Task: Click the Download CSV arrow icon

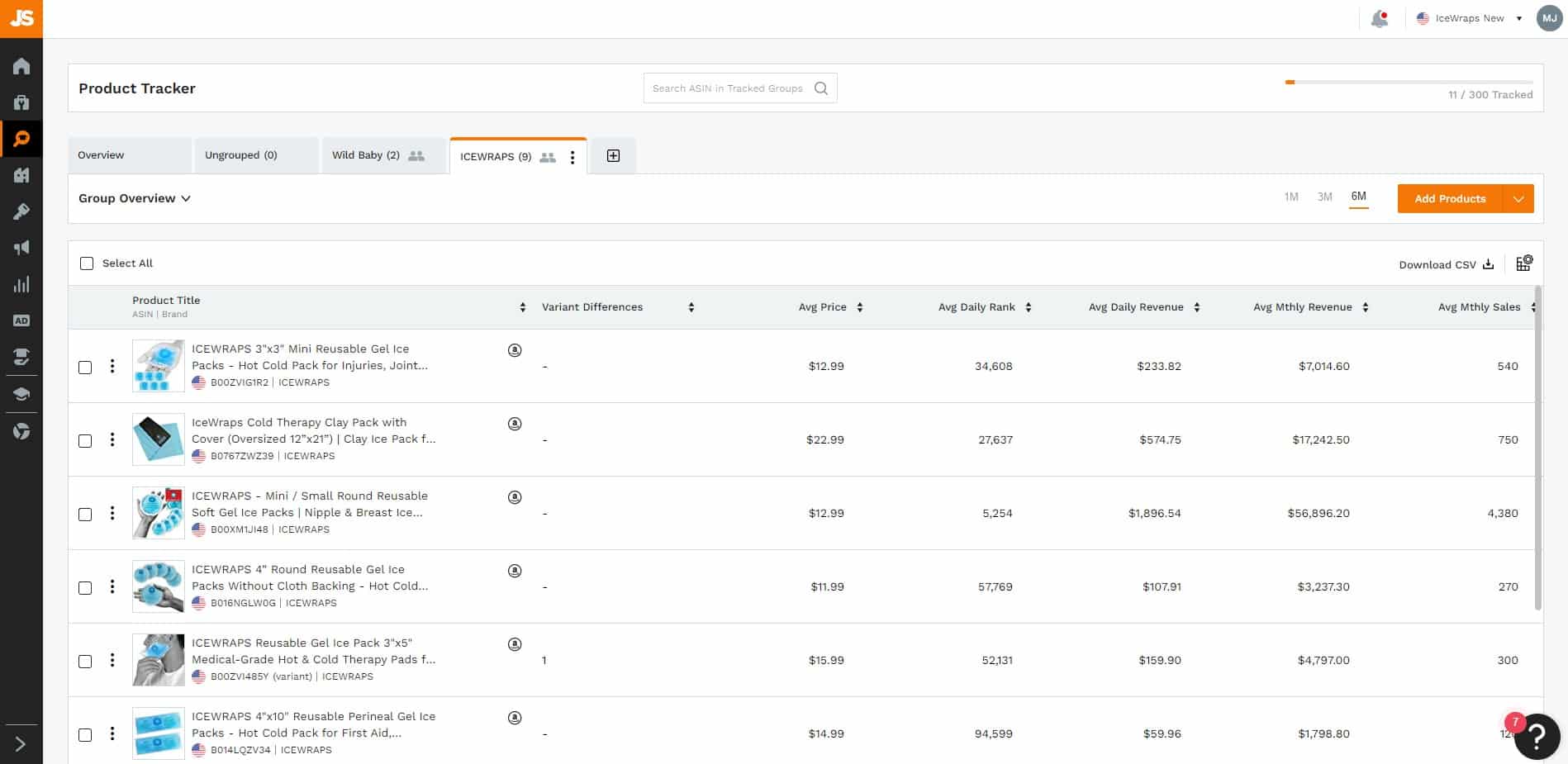Action: (1488, 264)
